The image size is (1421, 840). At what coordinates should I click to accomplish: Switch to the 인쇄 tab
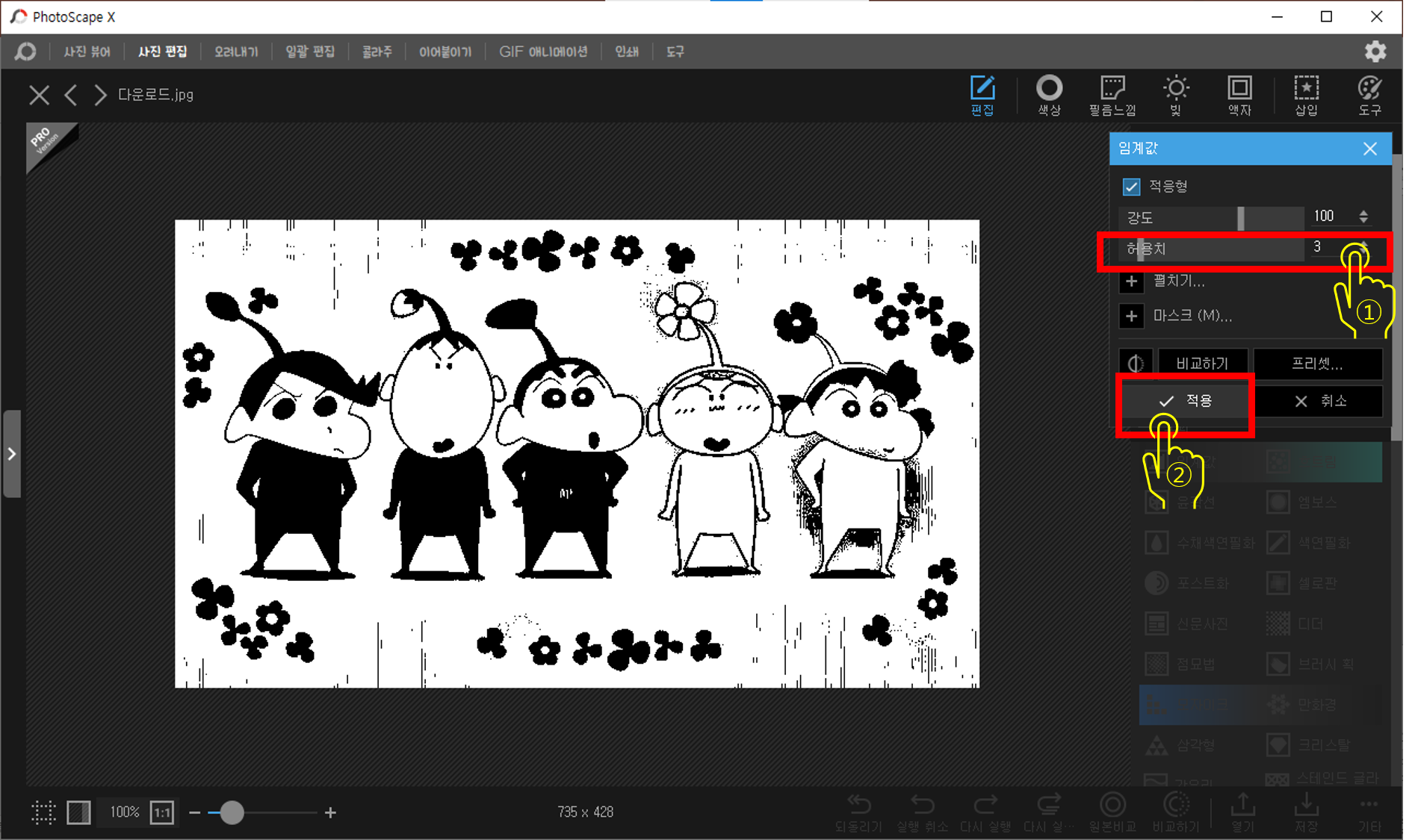point(627,52)
